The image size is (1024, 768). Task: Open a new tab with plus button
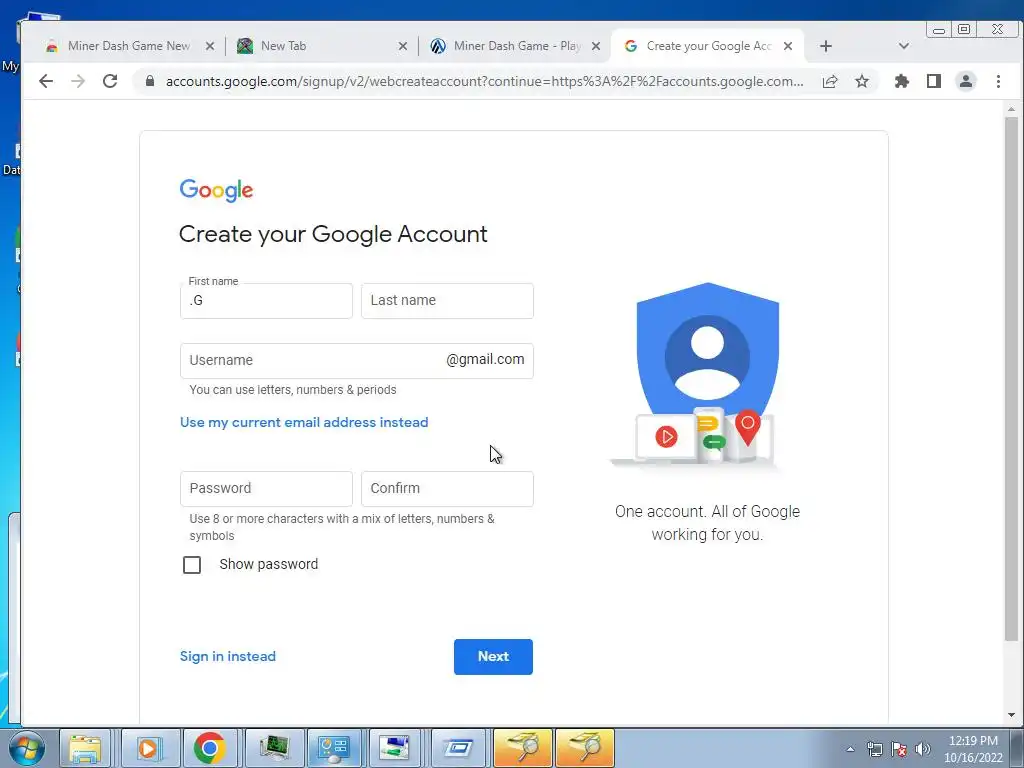point(825,46)
